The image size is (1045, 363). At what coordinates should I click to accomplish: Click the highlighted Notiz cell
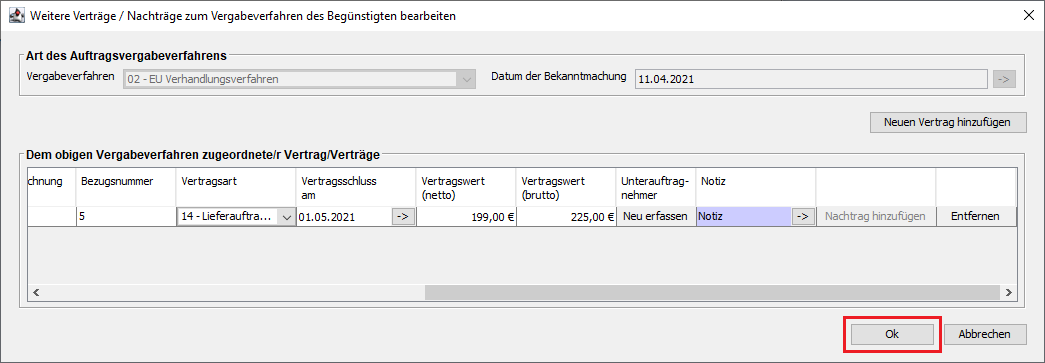[744, 216]
